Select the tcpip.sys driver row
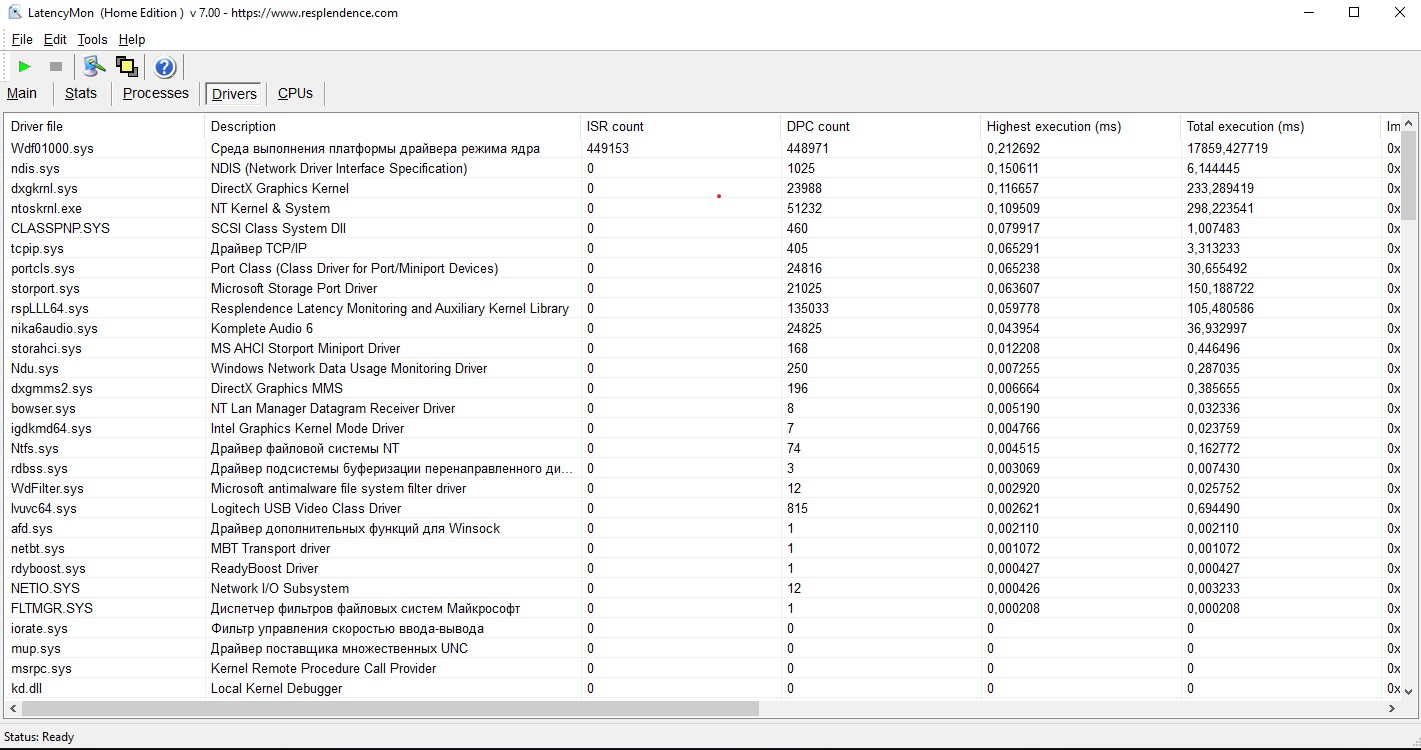 [x=703, y=248]
